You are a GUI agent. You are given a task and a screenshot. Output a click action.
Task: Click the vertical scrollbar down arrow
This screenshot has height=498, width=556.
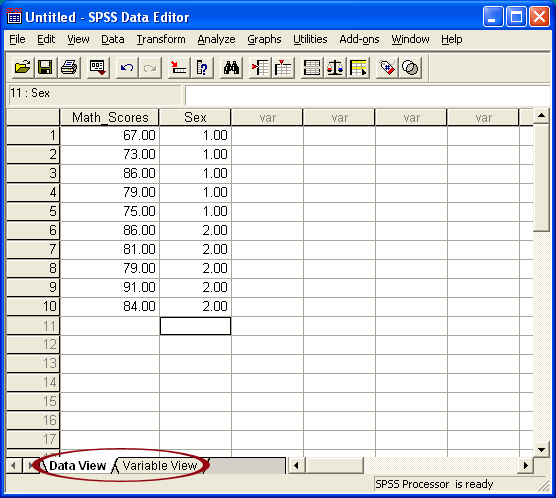541,450
